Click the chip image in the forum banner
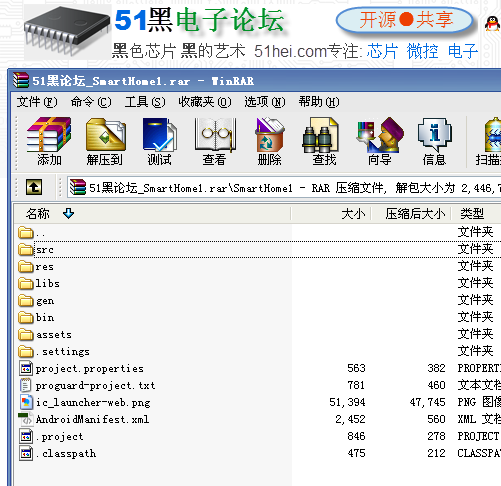501x486 pixels. [67, 32]
